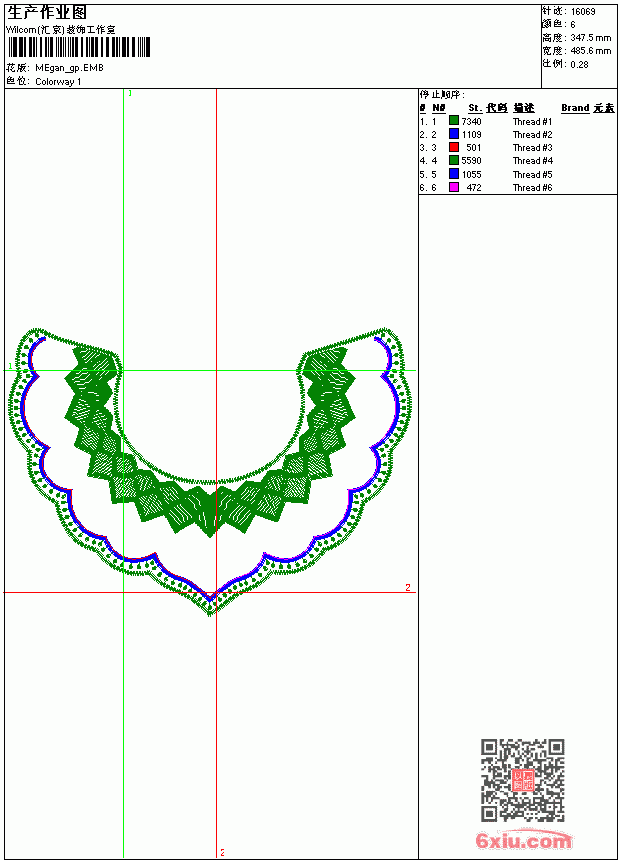Screen dimensions: 620x860
Task: Click the file name MEgan_gp.EMB
Action: 69,68
